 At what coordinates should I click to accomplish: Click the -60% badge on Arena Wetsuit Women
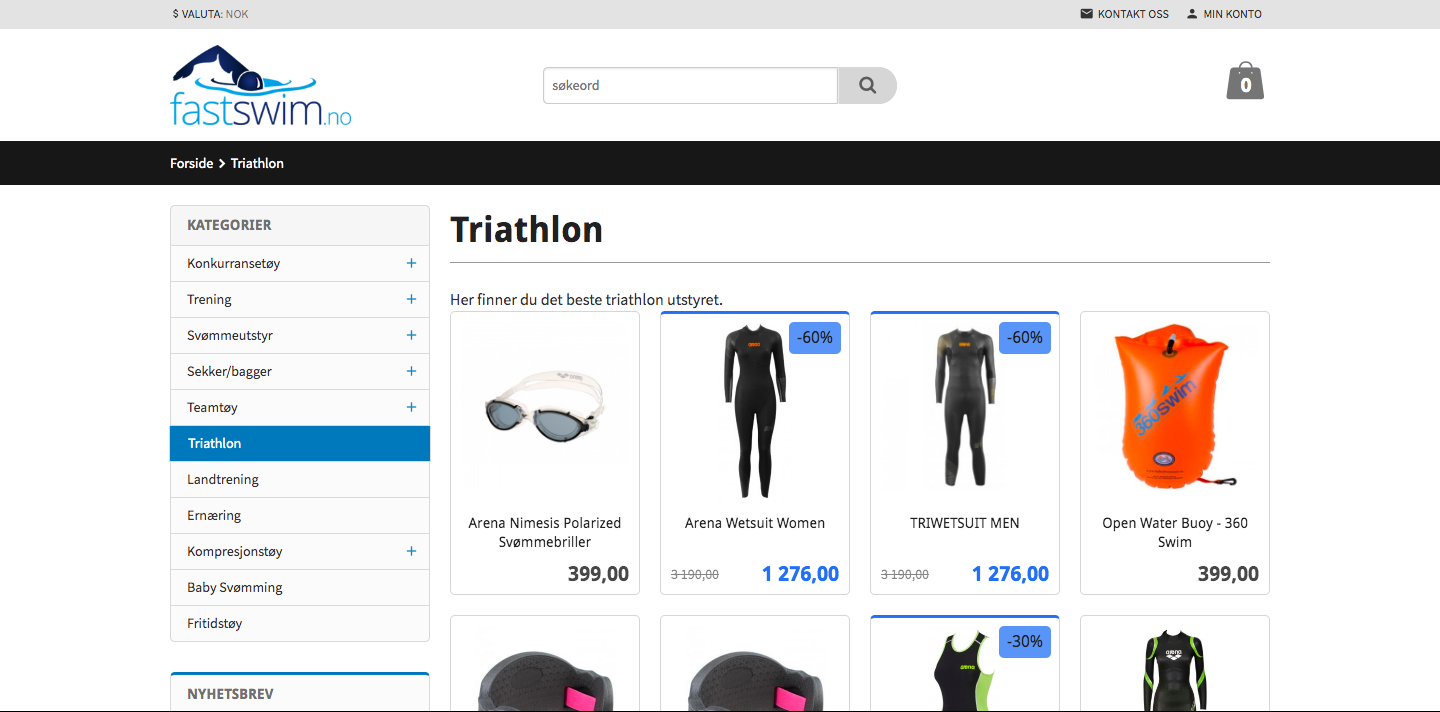(x=815, y=338)
